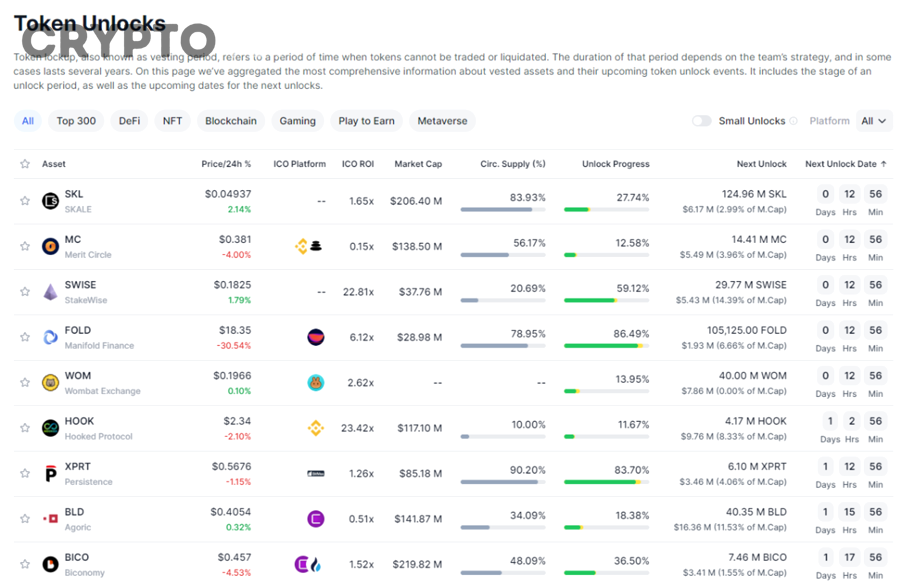Favorite BLD with its star icon

tap(25, 518)
